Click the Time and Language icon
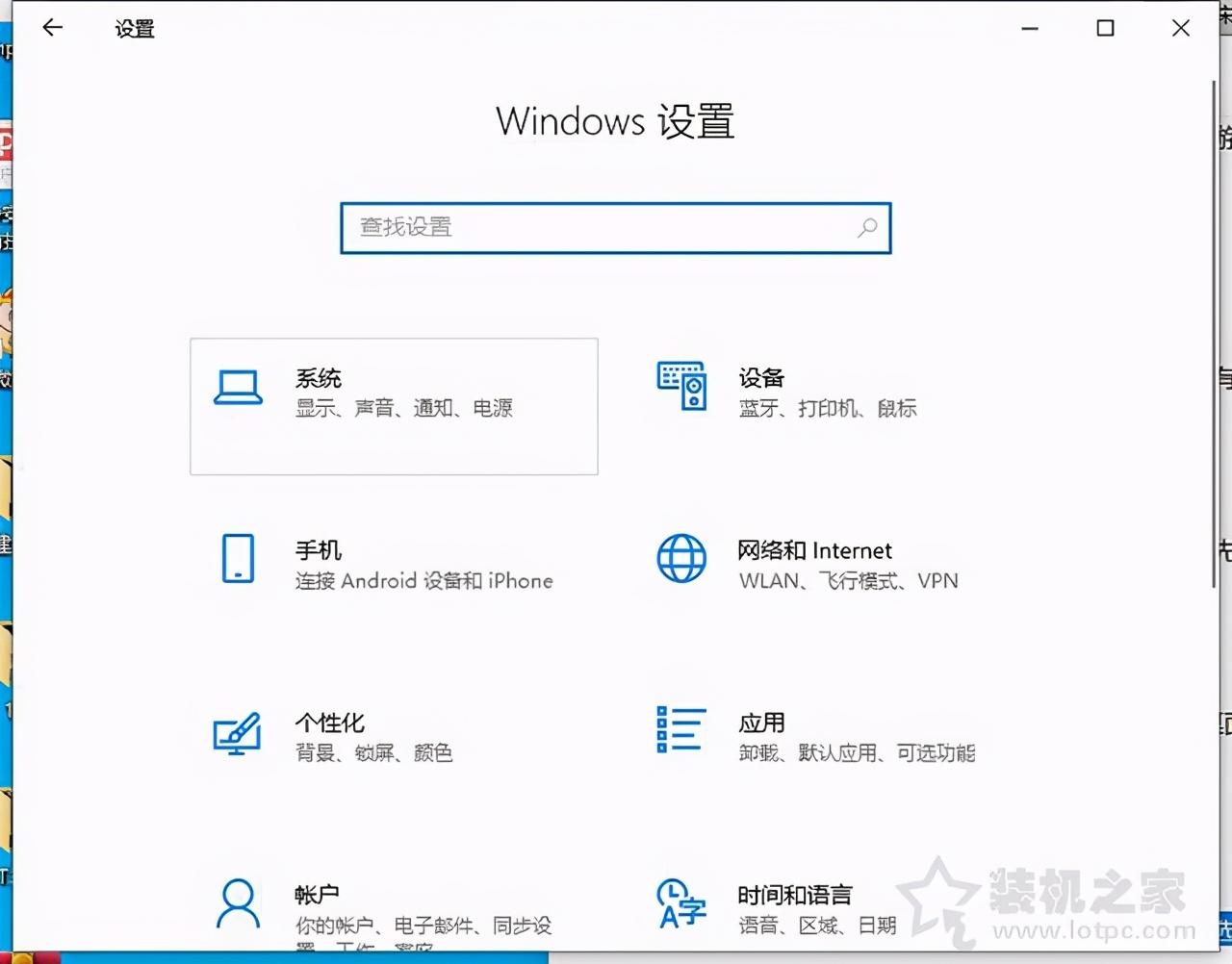1232x964 pixels. click(x=681, y=903)
